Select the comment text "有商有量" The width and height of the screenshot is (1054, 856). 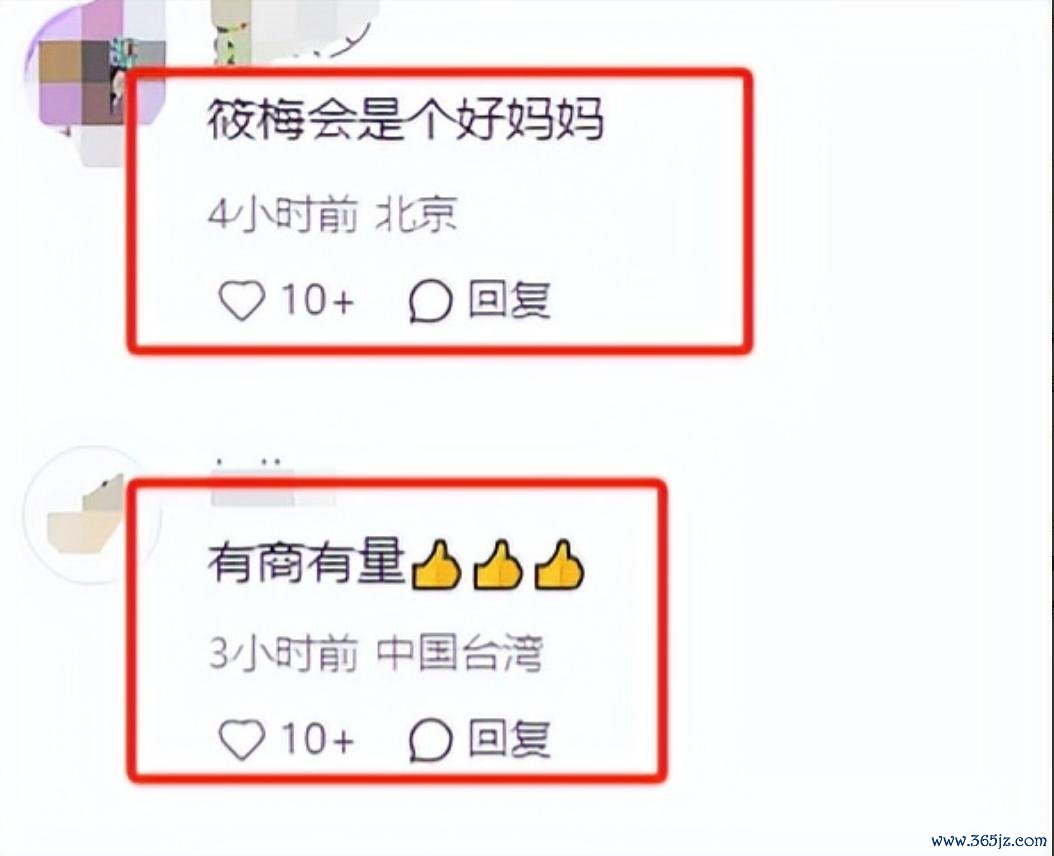pos(307,563)
